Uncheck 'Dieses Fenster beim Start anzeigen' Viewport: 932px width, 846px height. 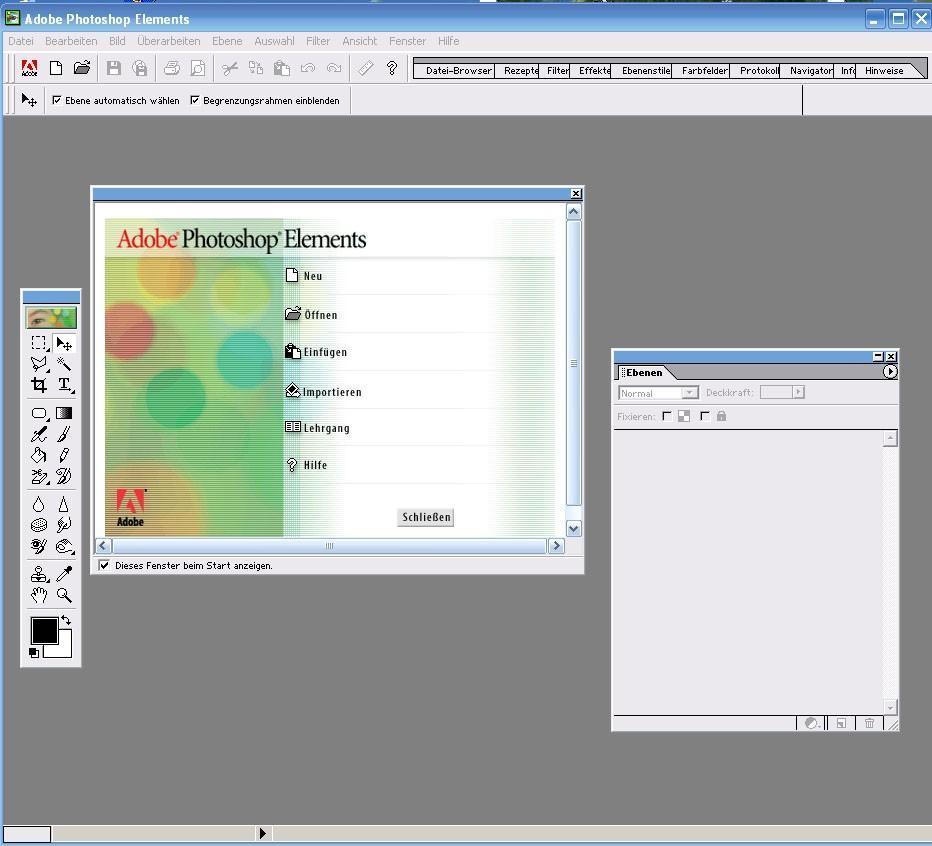point(104,565)
